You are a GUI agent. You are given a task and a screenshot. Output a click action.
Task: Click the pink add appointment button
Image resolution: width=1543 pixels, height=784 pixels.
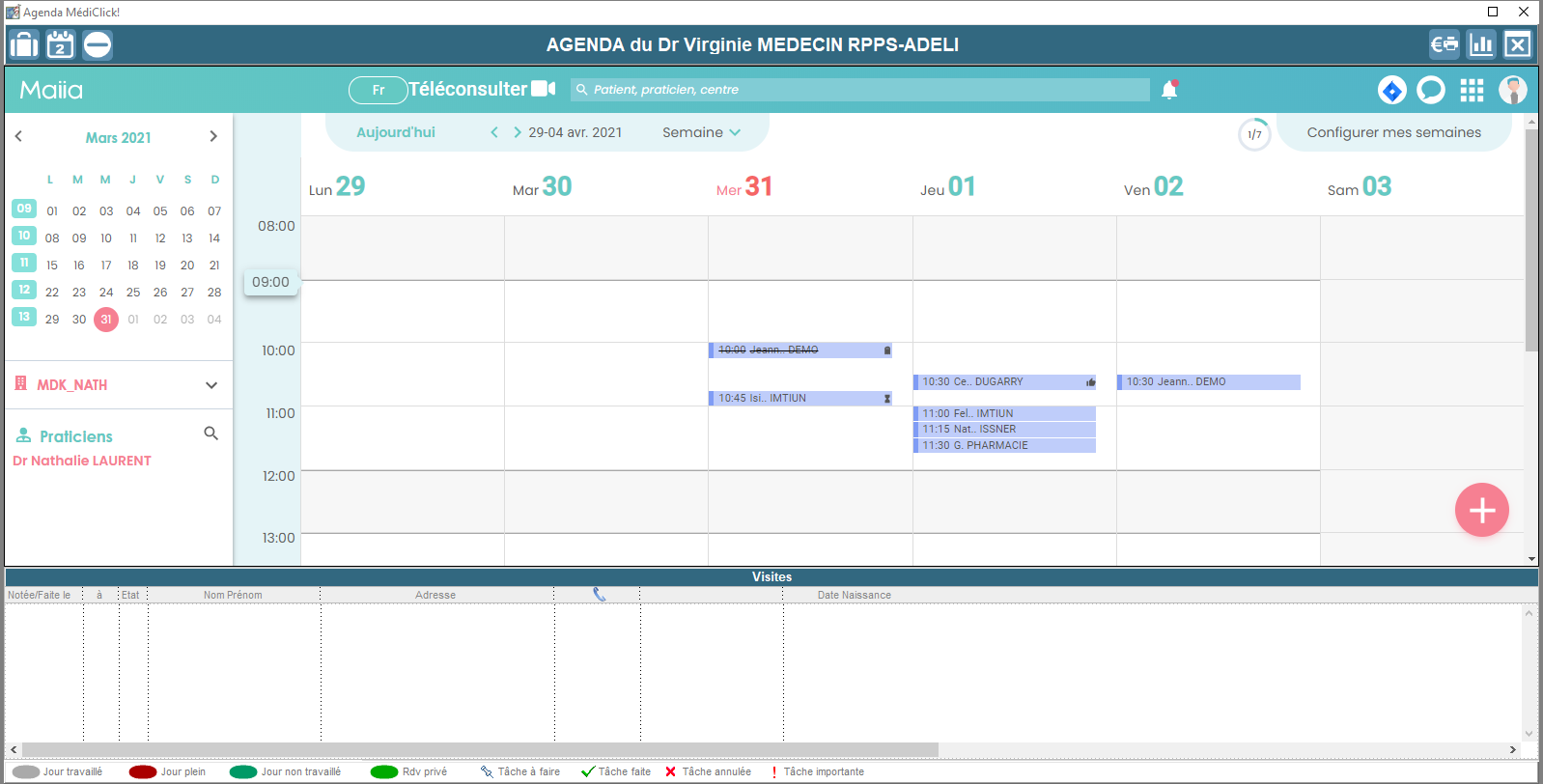pyautogui.click(x=1481, y=510)
